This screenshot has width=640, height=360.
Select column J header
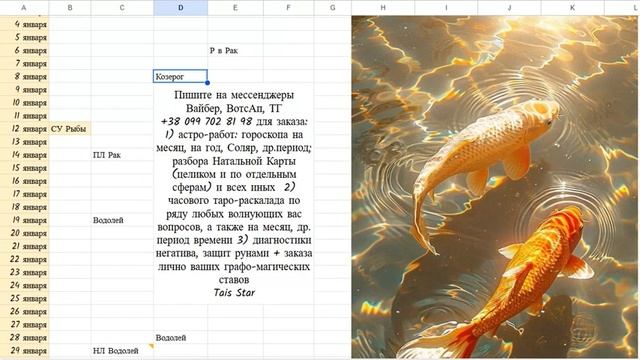509,8
